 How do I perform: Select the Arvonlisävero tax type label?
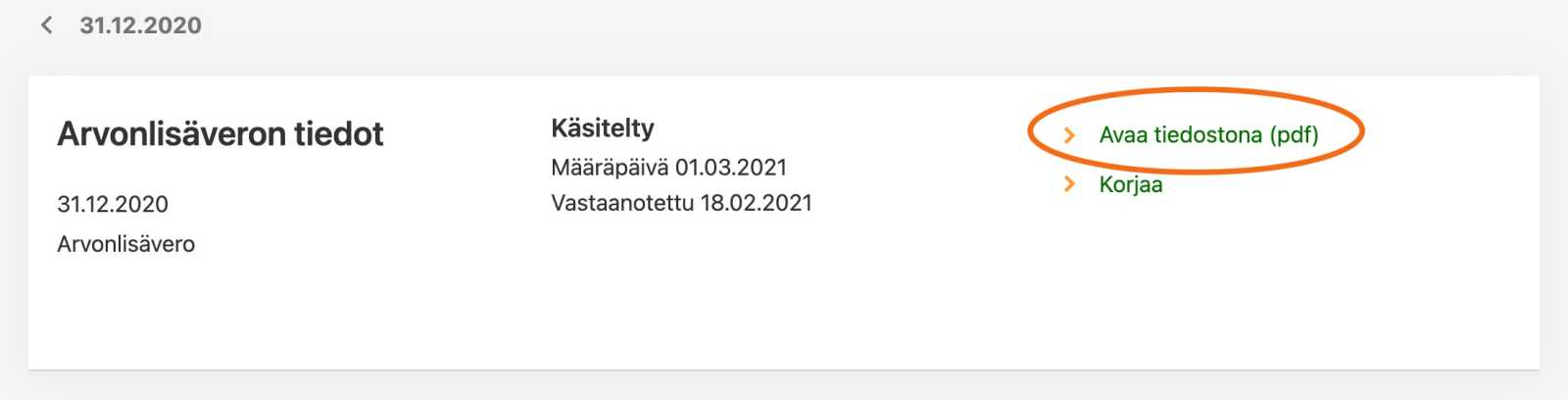(x=125, y=244)
